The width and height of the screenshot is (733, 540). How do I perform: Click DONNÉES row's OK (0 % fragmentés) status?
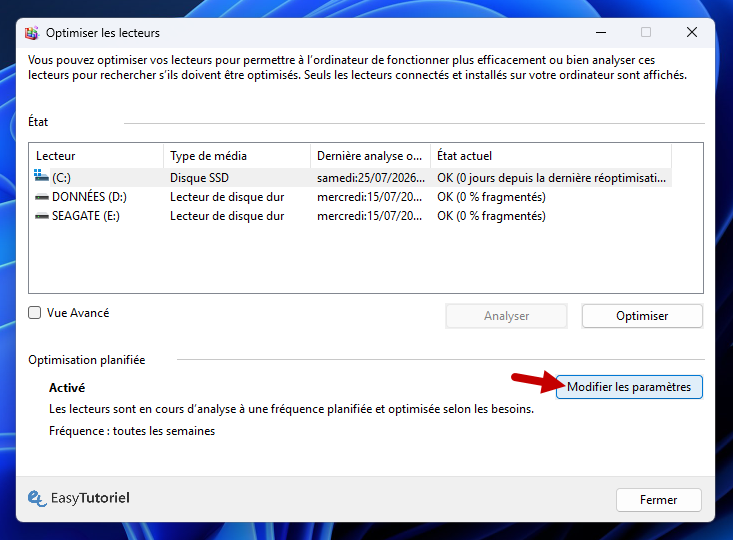[x=491, y=197]
